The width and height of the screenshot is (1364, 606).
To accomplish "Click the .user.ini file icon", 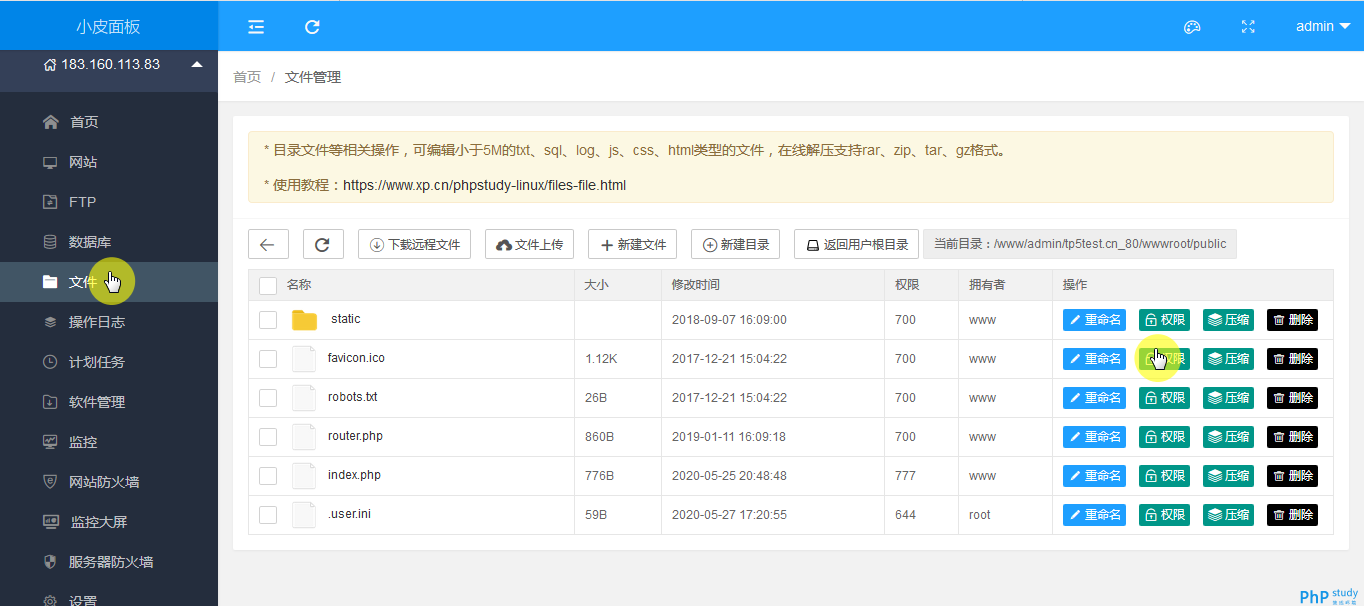I will 304,515.
